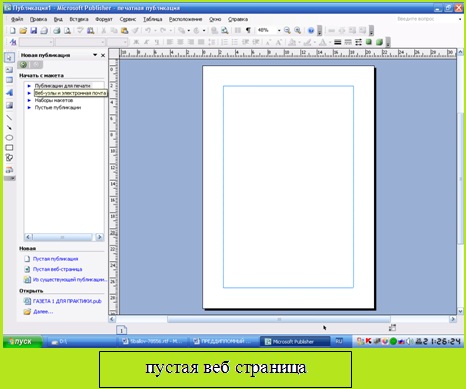Choose the Select Objects arrow tool
The image size is (466, 389).
pyautogui.click(x=9, y=58)
